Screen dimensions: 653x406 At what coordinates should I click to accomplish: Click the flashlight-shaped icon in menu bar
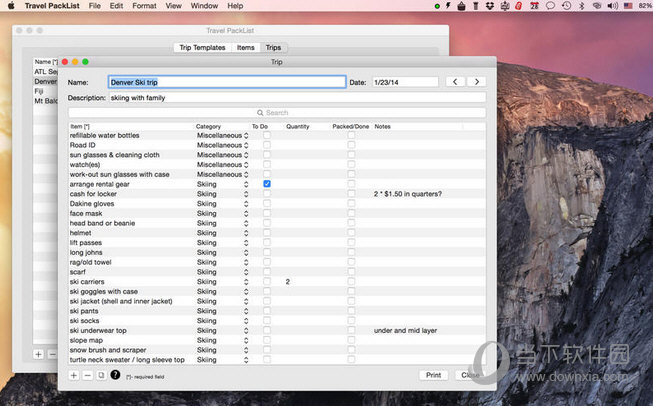click(476, 6)
